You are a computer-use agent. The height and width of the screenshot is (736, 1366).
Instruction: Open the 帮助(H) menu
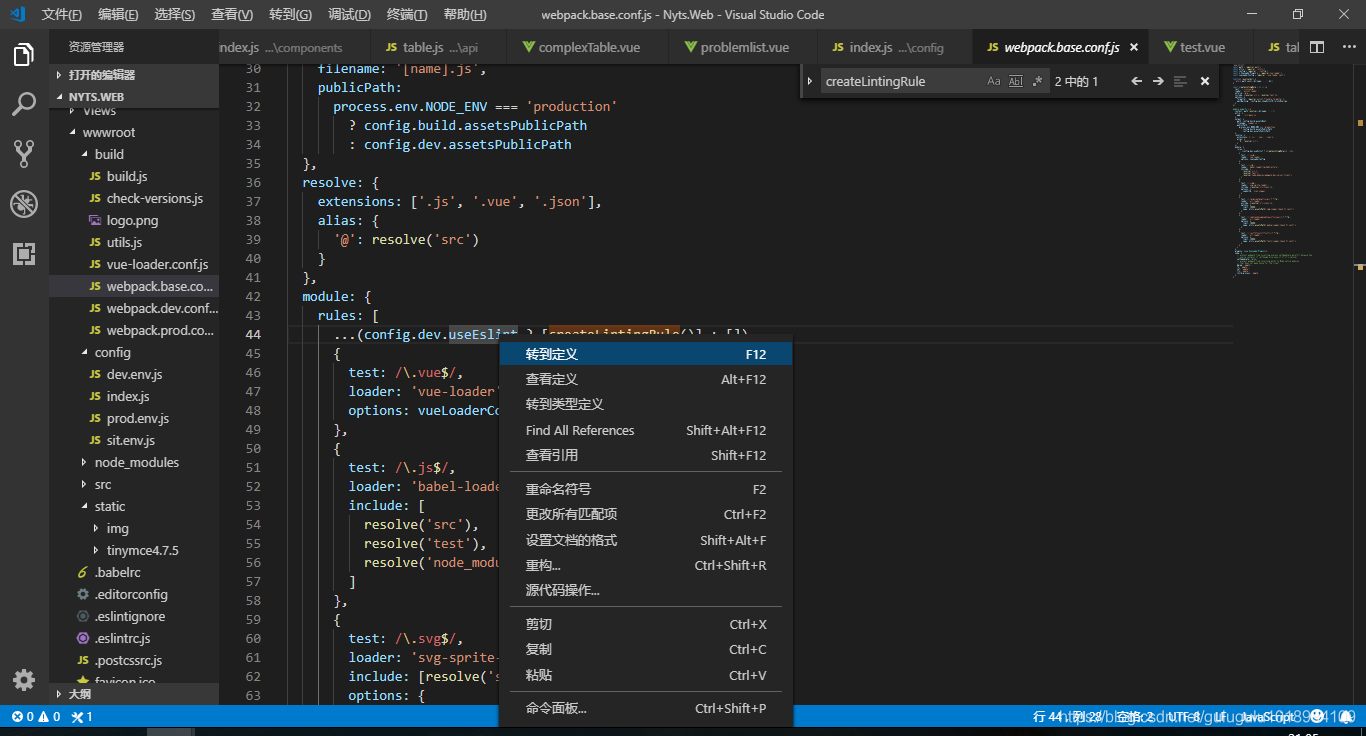[464, 15]
